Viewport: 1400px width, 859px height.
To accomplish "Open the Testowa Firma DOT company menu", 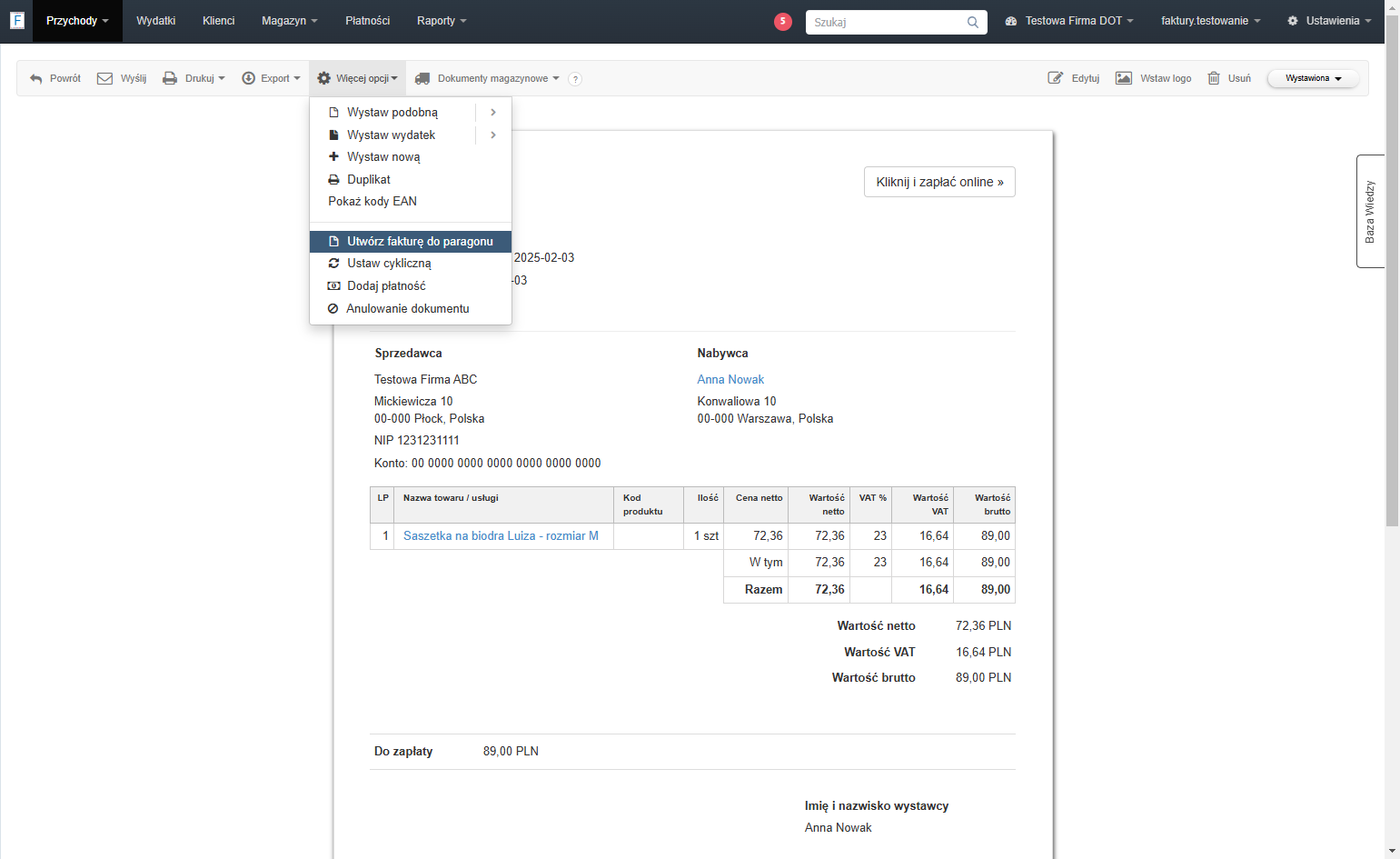I will (1069, 21).
